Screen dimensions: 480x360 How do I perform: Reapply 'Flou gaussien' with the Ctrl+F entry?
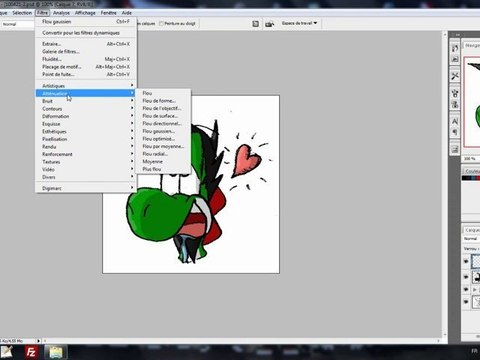pos(86,22)
